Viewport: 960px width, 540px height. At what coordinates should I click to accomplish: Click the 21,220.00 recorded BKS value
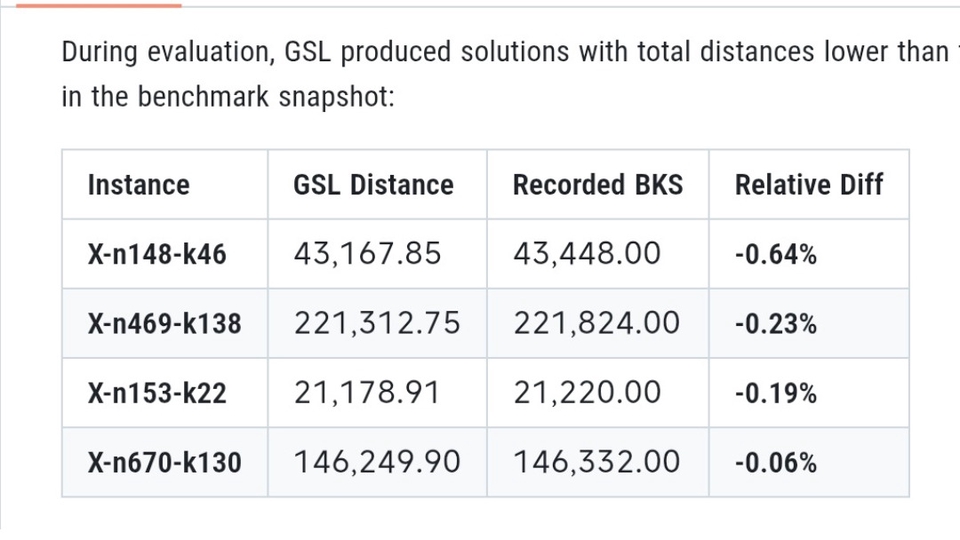click(587, 393)
